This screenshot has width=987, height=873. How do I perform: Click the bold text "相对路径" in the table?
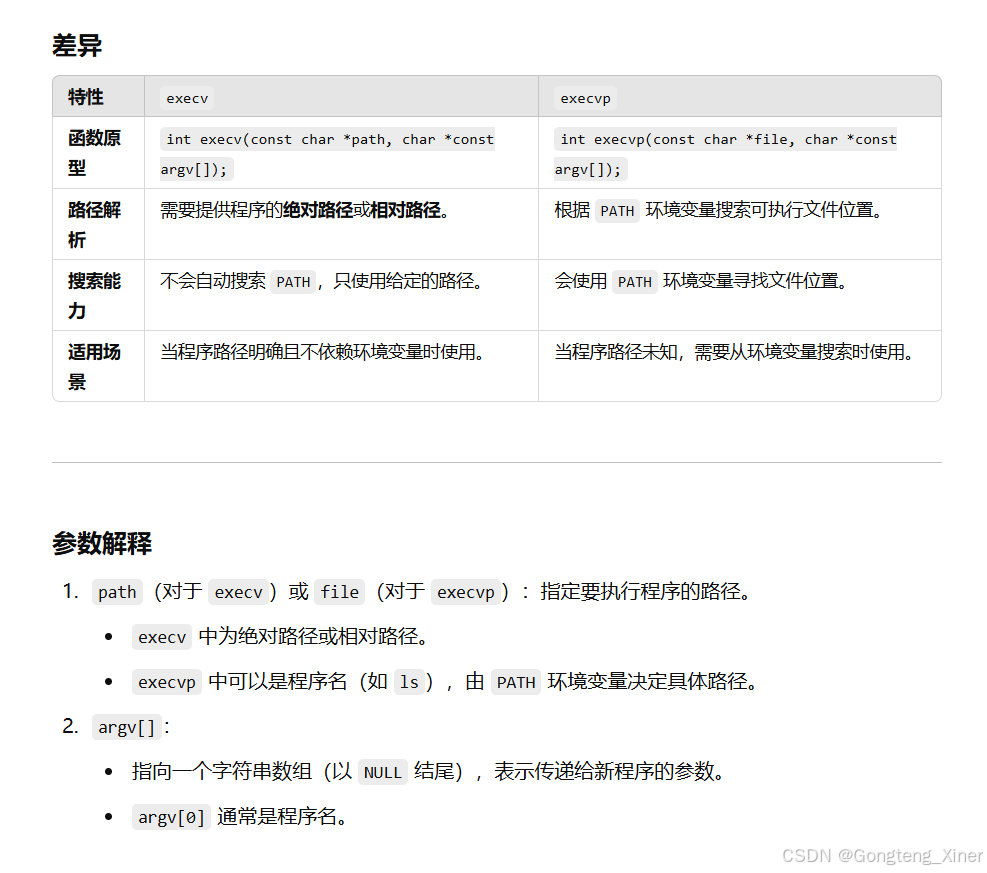click(x=405, y=210)
